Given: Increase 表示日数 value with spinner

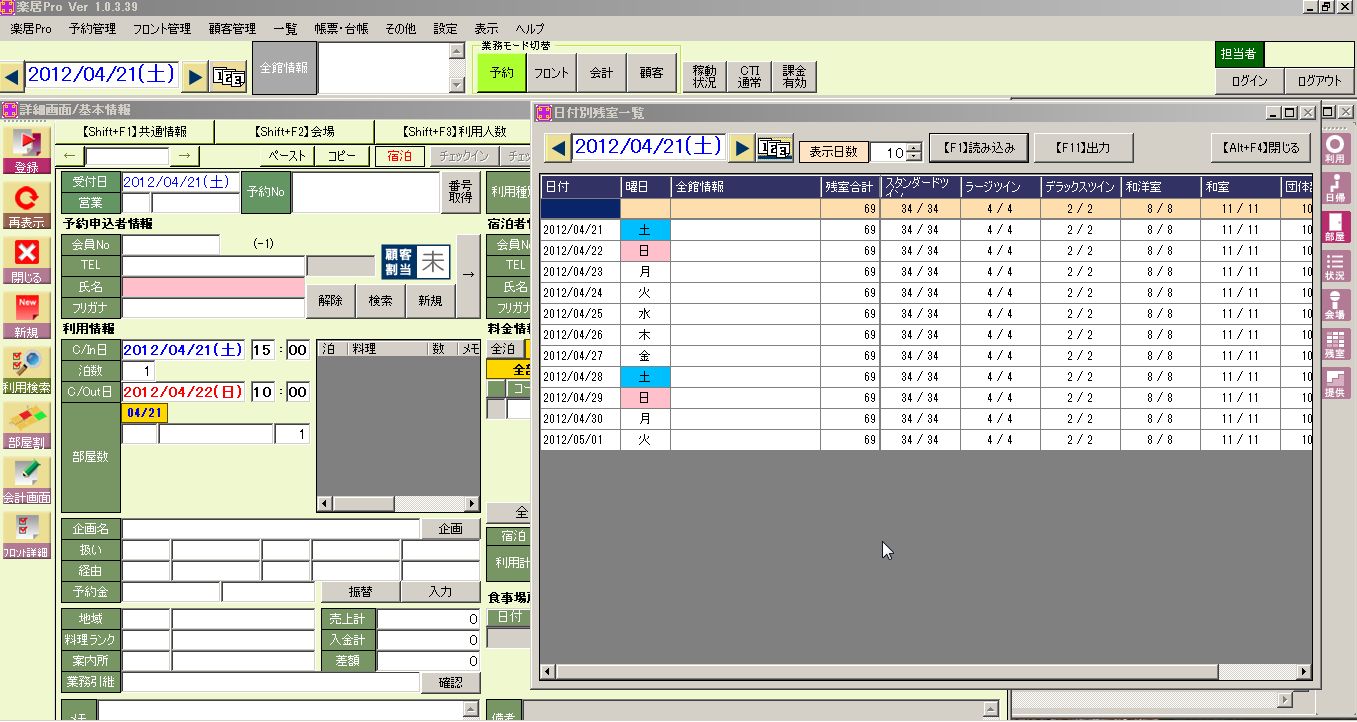Looking at the screenshot, I should (913, 148).
